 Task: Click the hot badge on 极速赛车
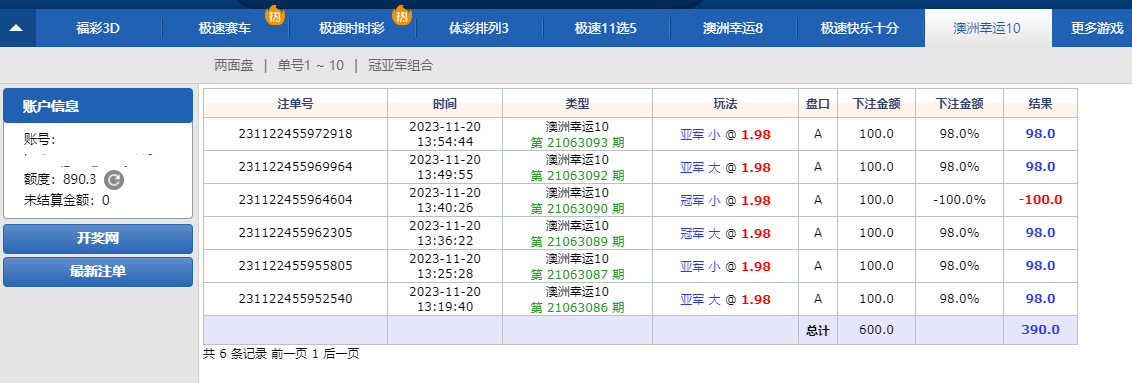click(x=275, y=14)
